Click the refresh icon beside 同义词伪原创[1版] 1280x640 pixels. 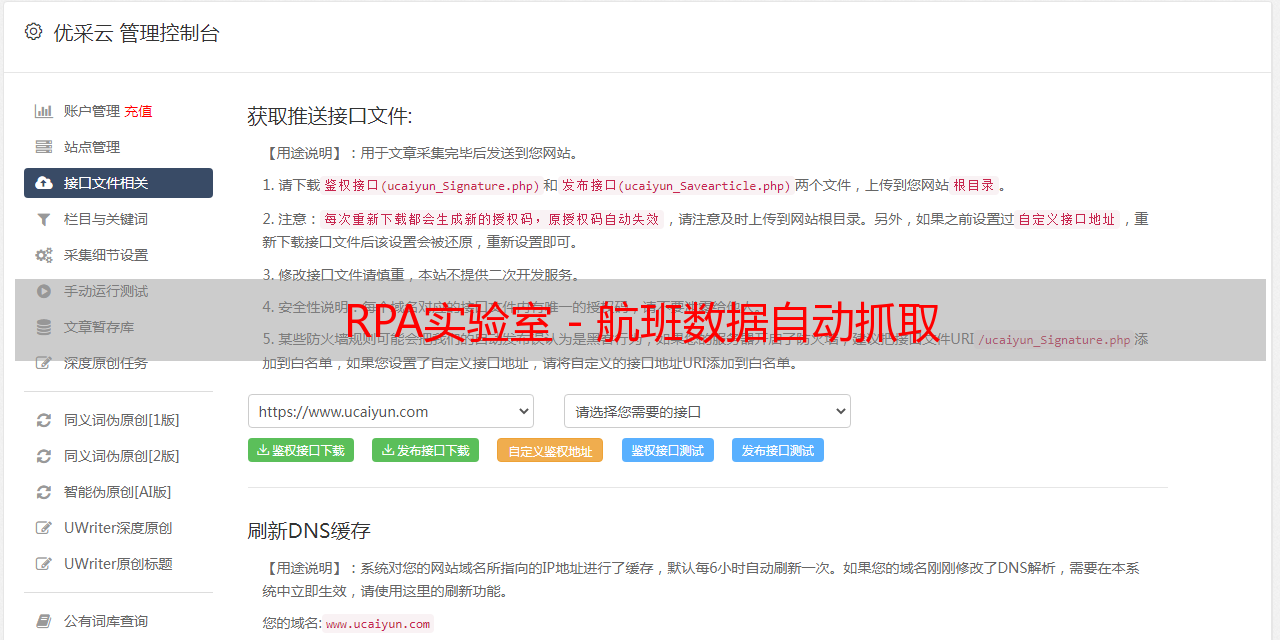point(44,420)
